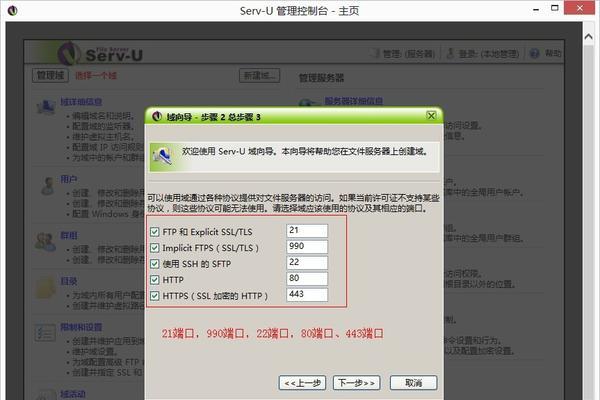
Task: Open 目录 link in background page
Action: pos(69,281)
